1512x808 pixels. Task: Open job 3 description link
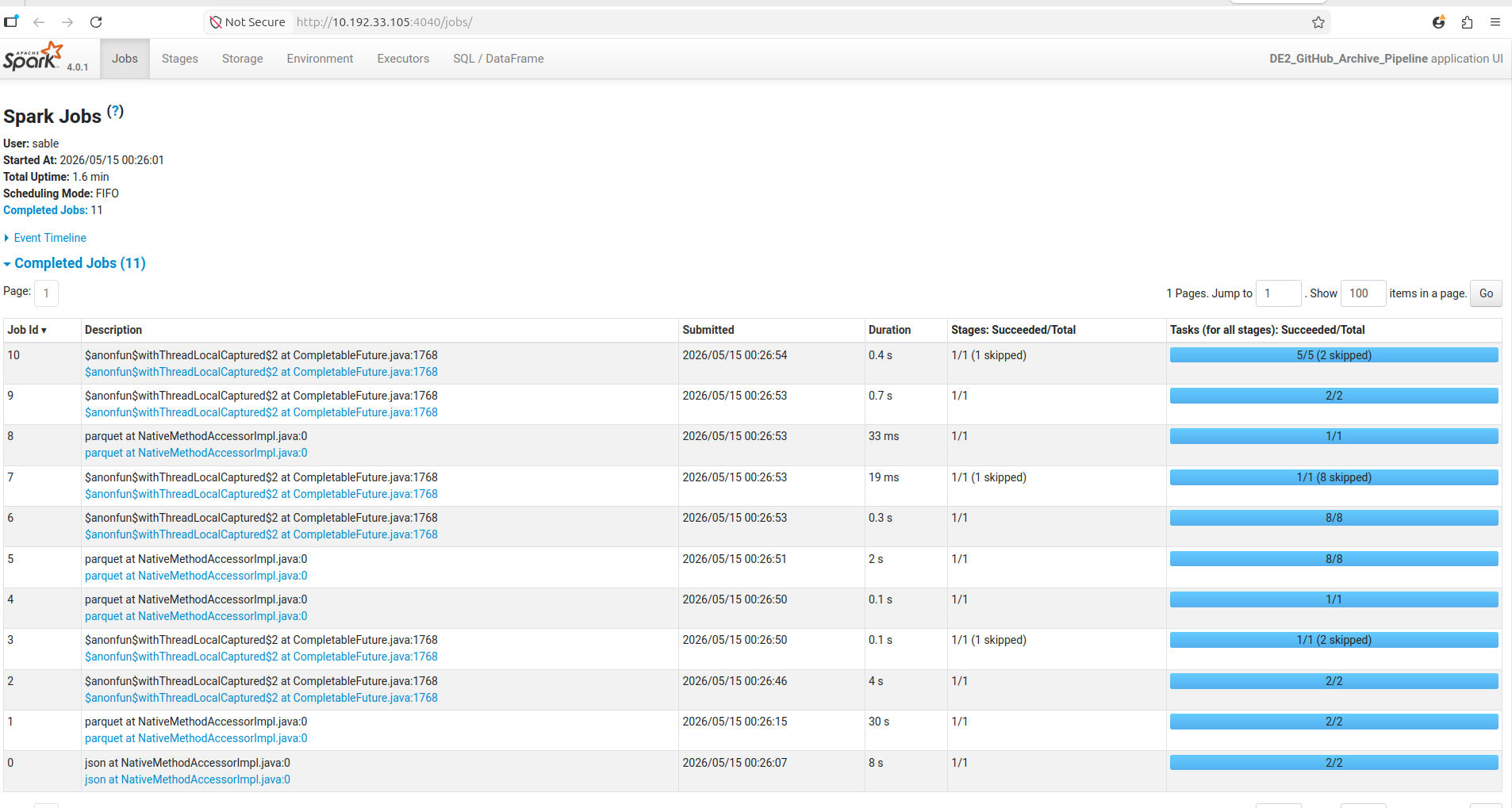(x=261, y=657)
